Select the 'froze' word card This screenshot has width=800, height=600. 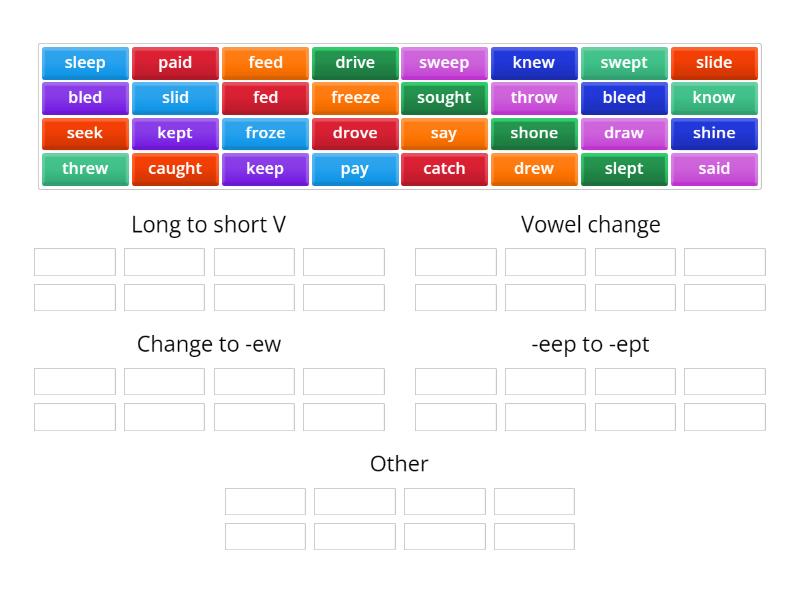[264, 133]
